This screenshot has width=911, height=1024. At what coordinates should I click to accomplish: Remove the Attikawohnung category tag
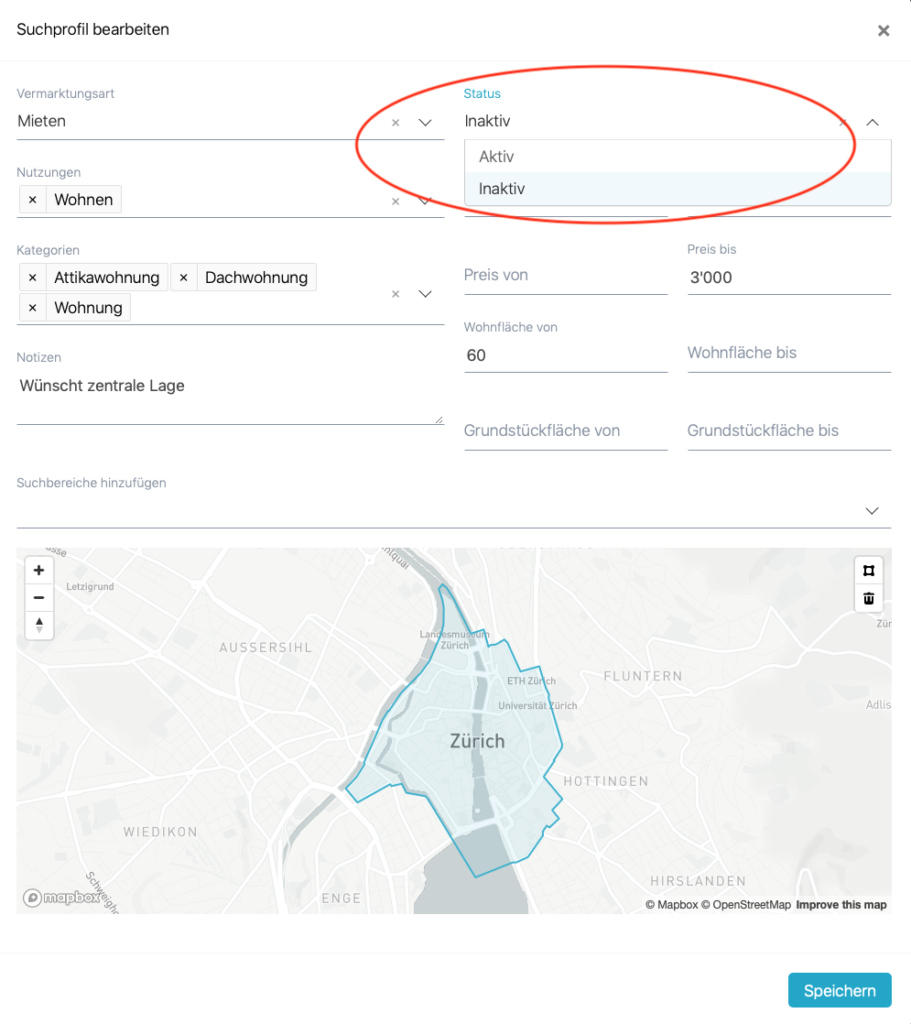click(32, 278)
